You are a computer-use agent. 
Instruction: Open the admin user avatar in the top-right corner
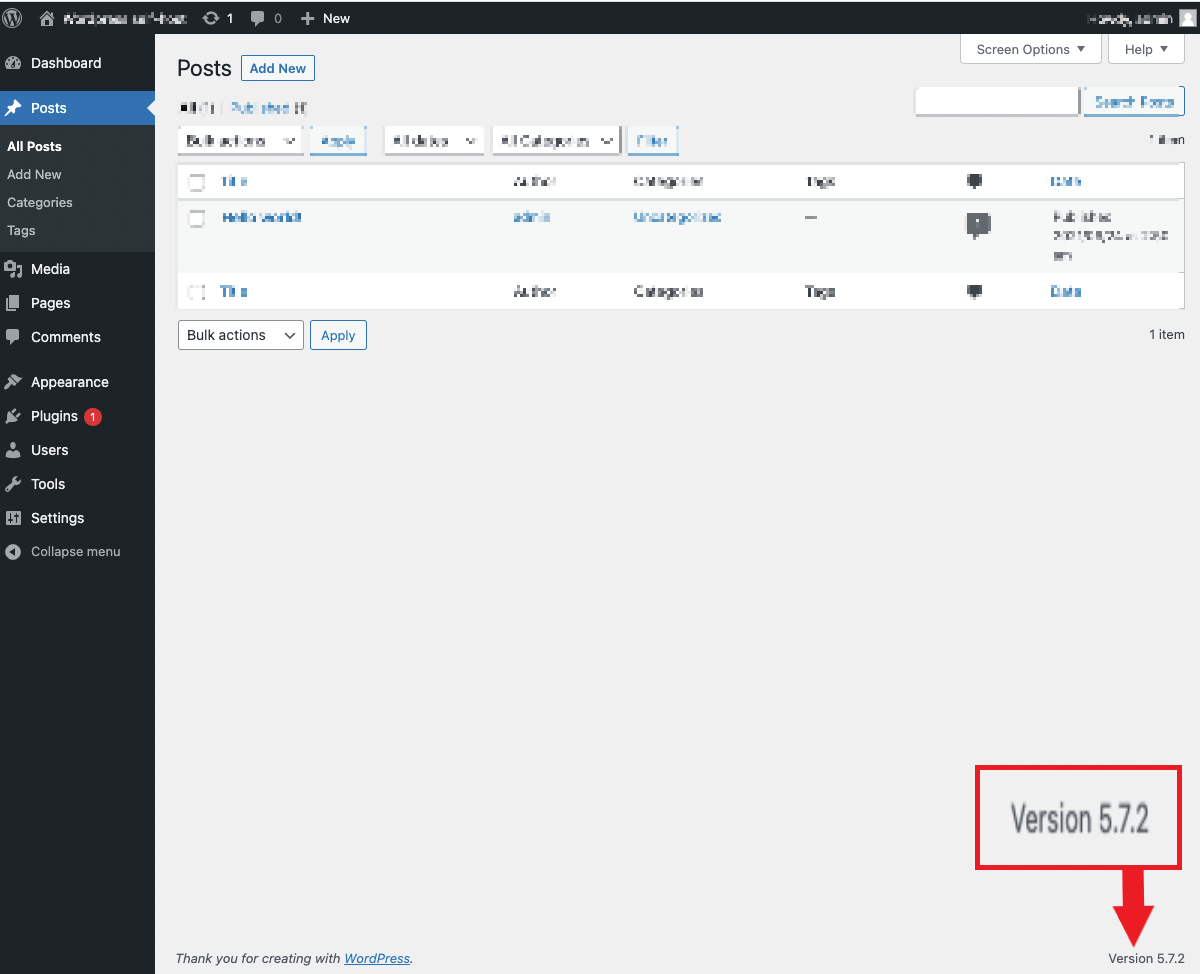coord(1187,18)
